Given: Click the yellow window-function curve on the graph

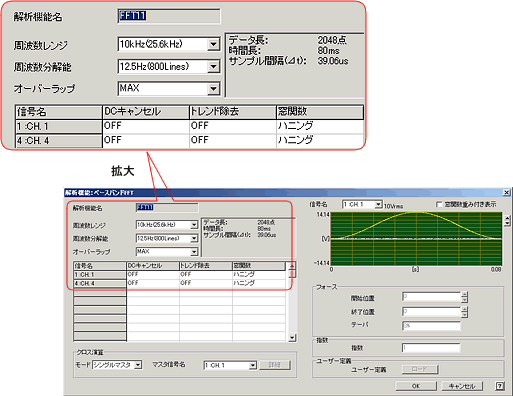Looking at the screenshot, I should [416, 213].
